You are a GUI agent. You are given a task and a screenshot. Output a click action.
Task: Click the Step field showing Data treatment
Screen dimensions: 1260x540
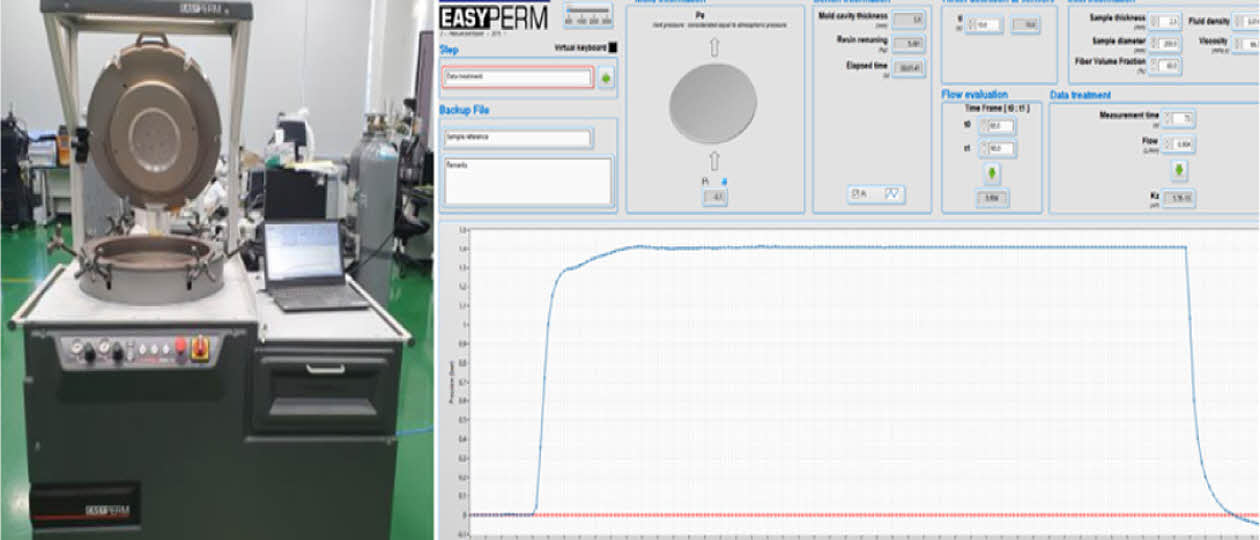pyautogui.click(x=518, y=78)
